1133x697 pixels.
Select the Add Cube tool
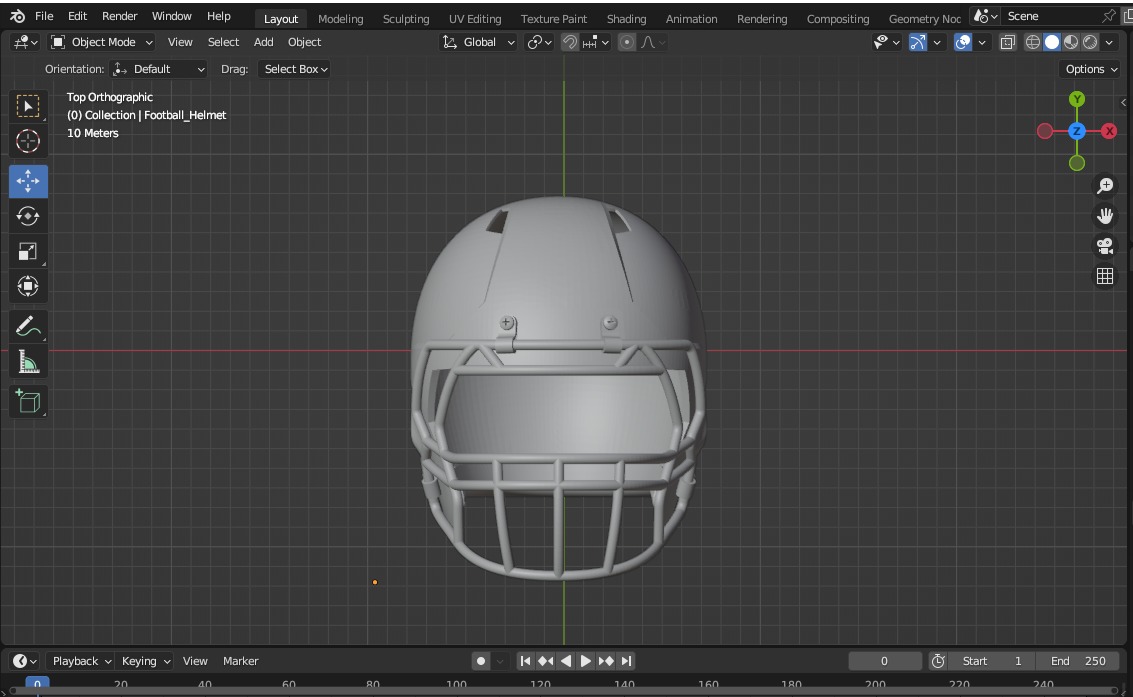[28, 402]
